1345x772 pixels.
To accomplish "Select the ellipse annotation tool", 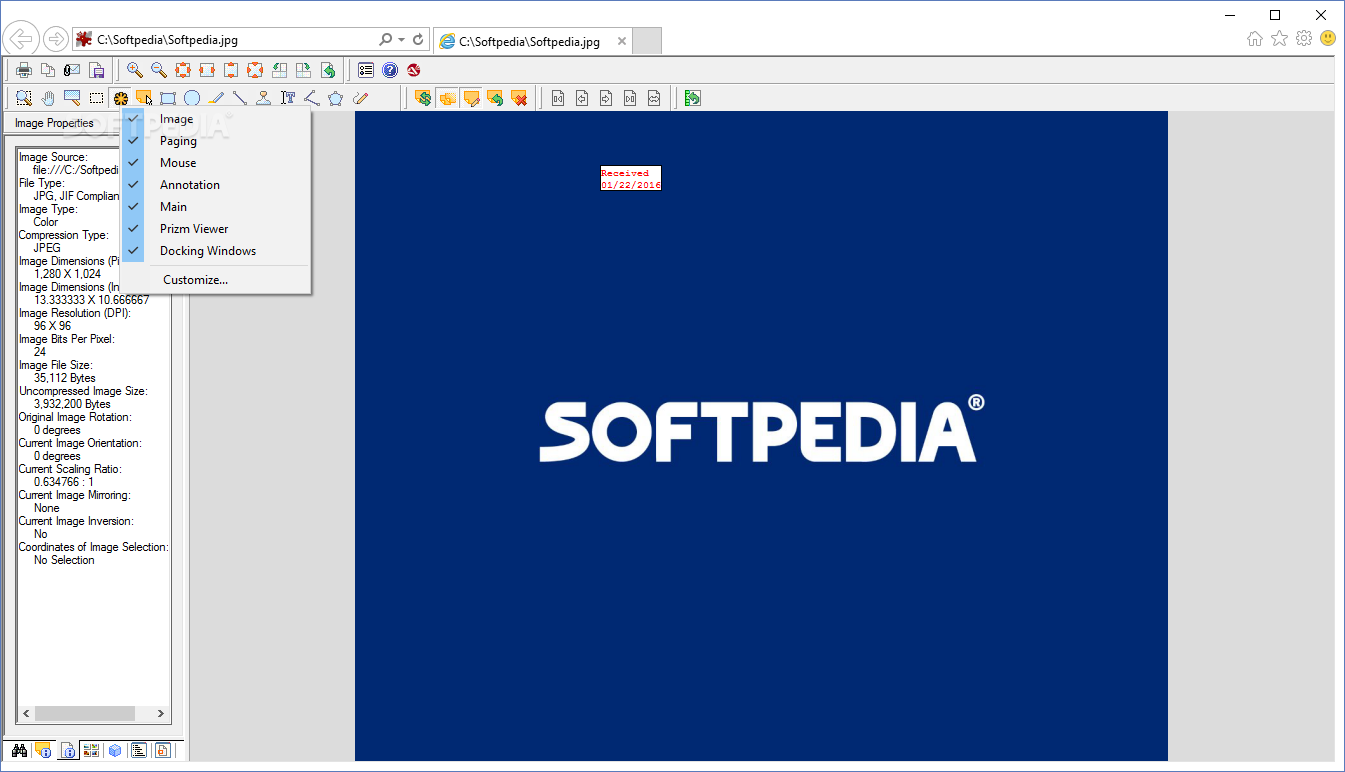I will tap(192, 98).
